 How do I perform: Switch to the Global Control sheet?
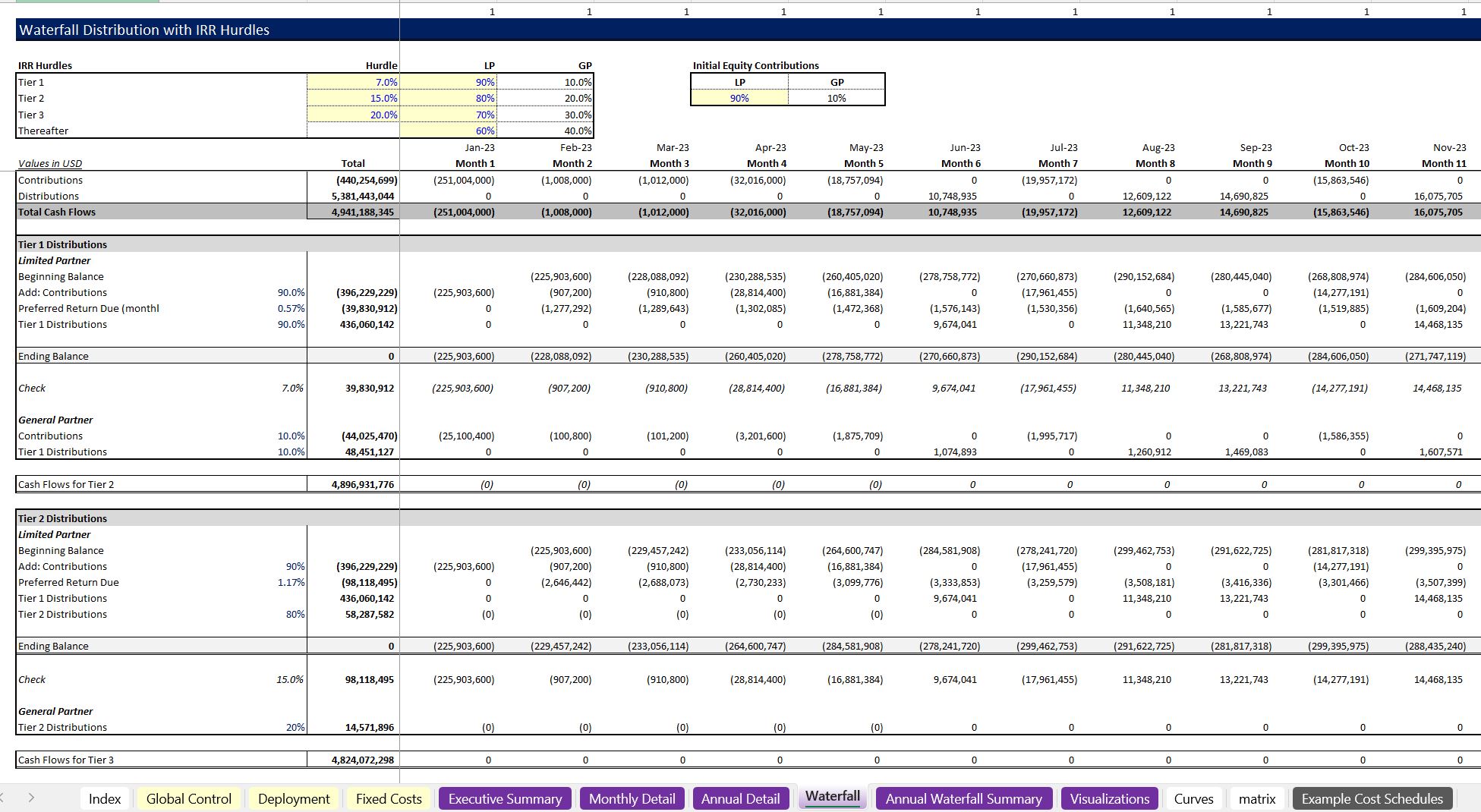(188, 799)
